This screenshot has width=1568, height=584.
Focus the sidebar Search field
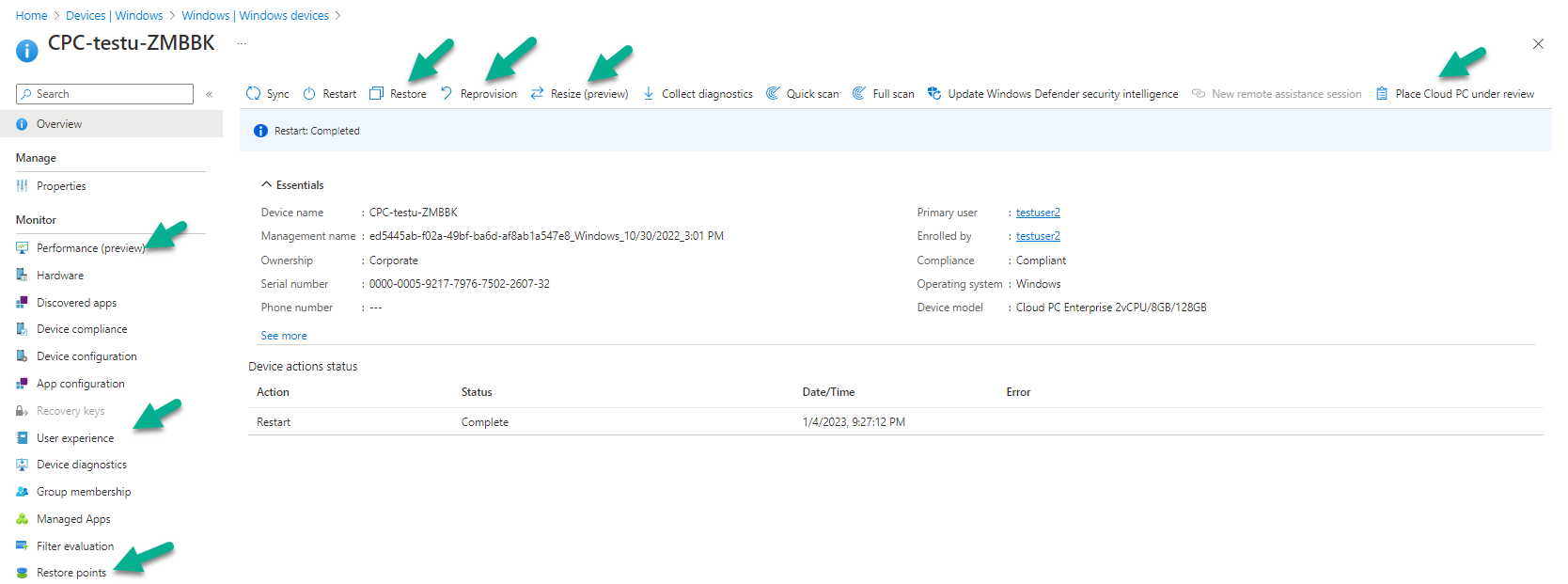(x=104, y=94)
